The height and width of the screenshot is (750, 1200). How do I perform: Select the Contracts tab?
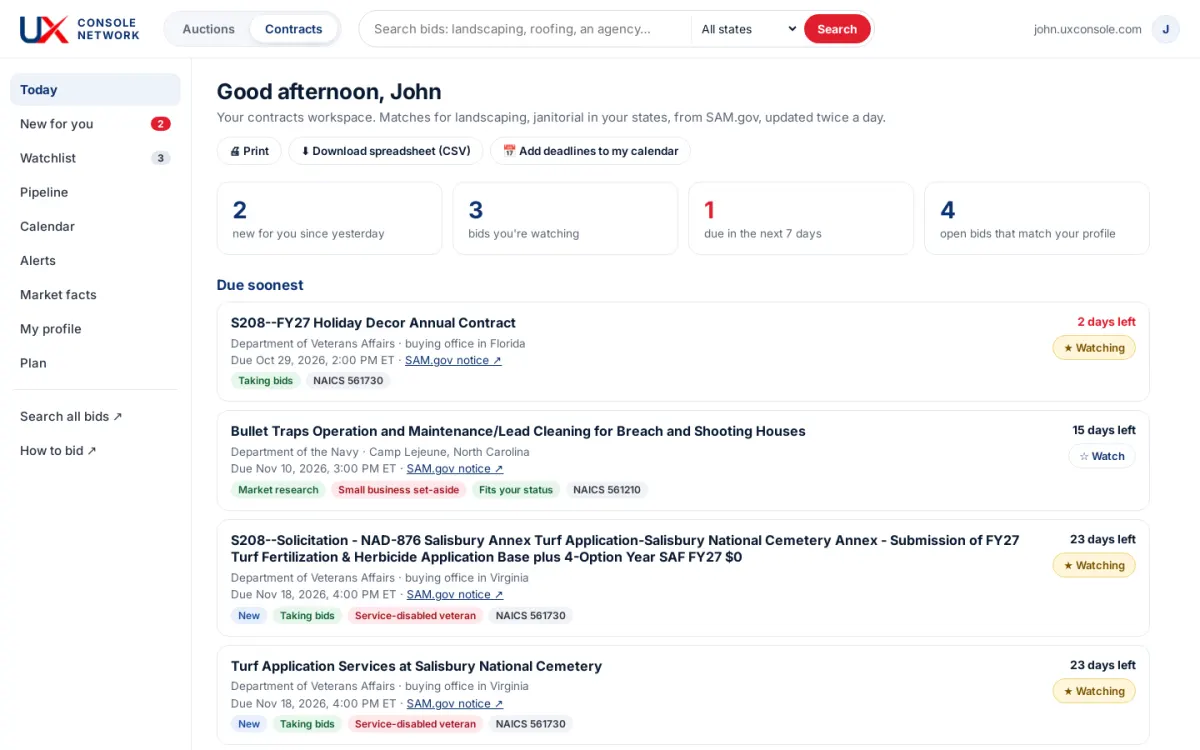293,29
